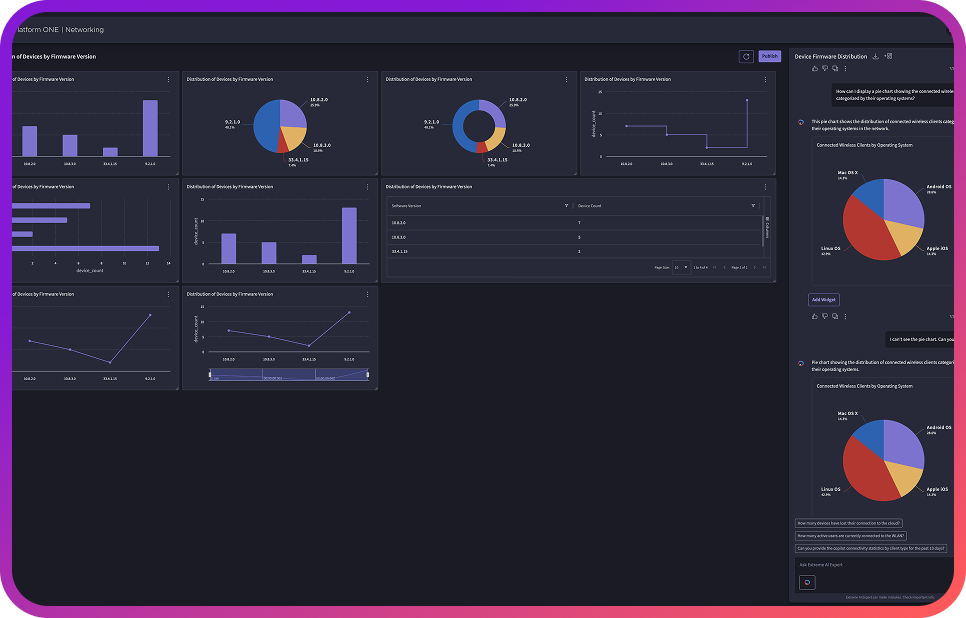Click the Add Widget button in the AI panel
The image size is (966, 618).
point(824,299)
